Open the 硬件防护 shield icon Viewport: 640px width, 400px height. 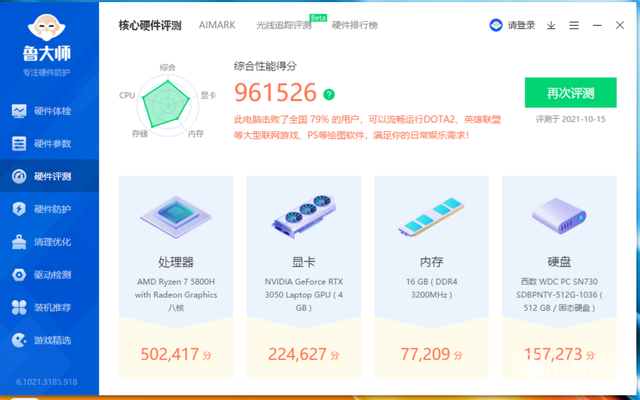[x=19, y=209]
